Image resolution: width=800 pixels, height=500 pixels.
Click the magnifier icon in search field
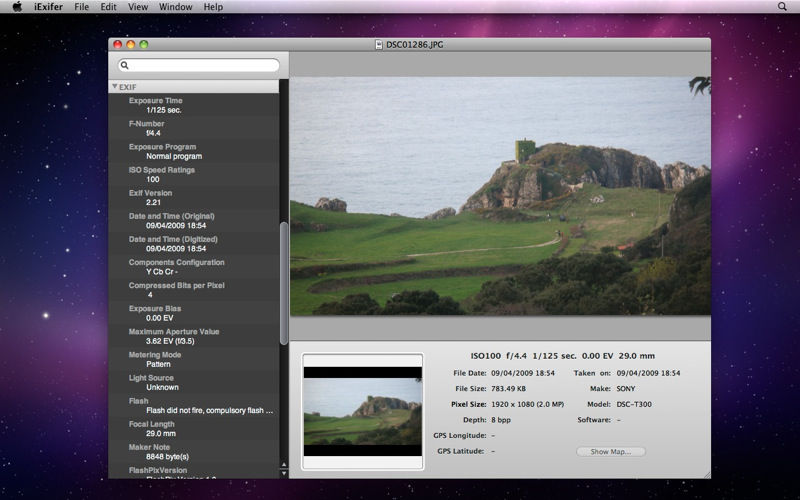(125, 65)
